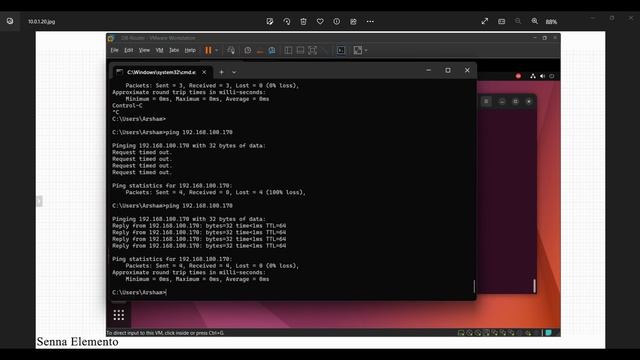640x360 pixels.
Task: Click VMware send Ctrl+Alt+Del icon
Action: 231,50
